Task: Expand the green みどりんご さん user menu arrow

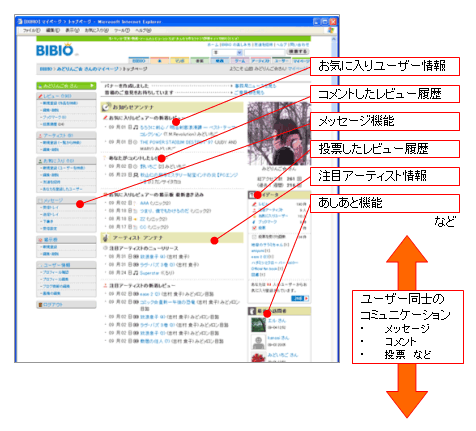Action: 92,86
